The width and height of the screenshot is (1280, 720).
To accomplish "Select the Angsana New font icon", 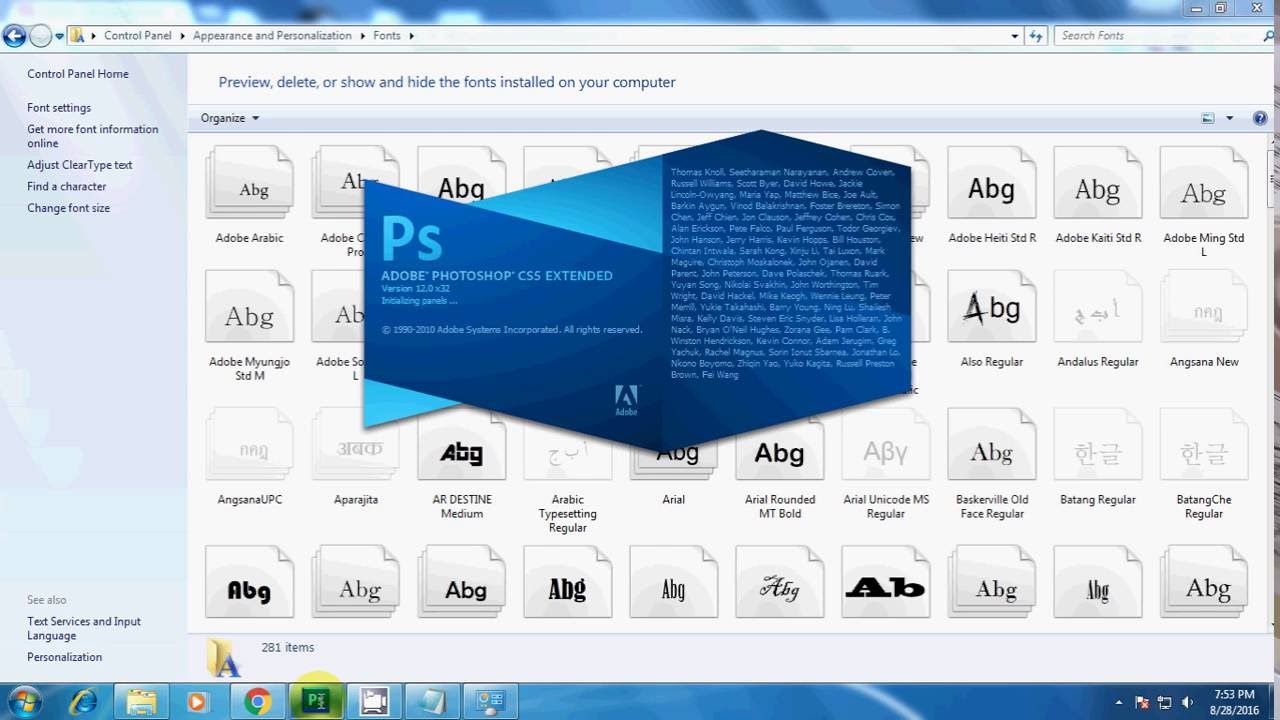I will [1204, 307].
